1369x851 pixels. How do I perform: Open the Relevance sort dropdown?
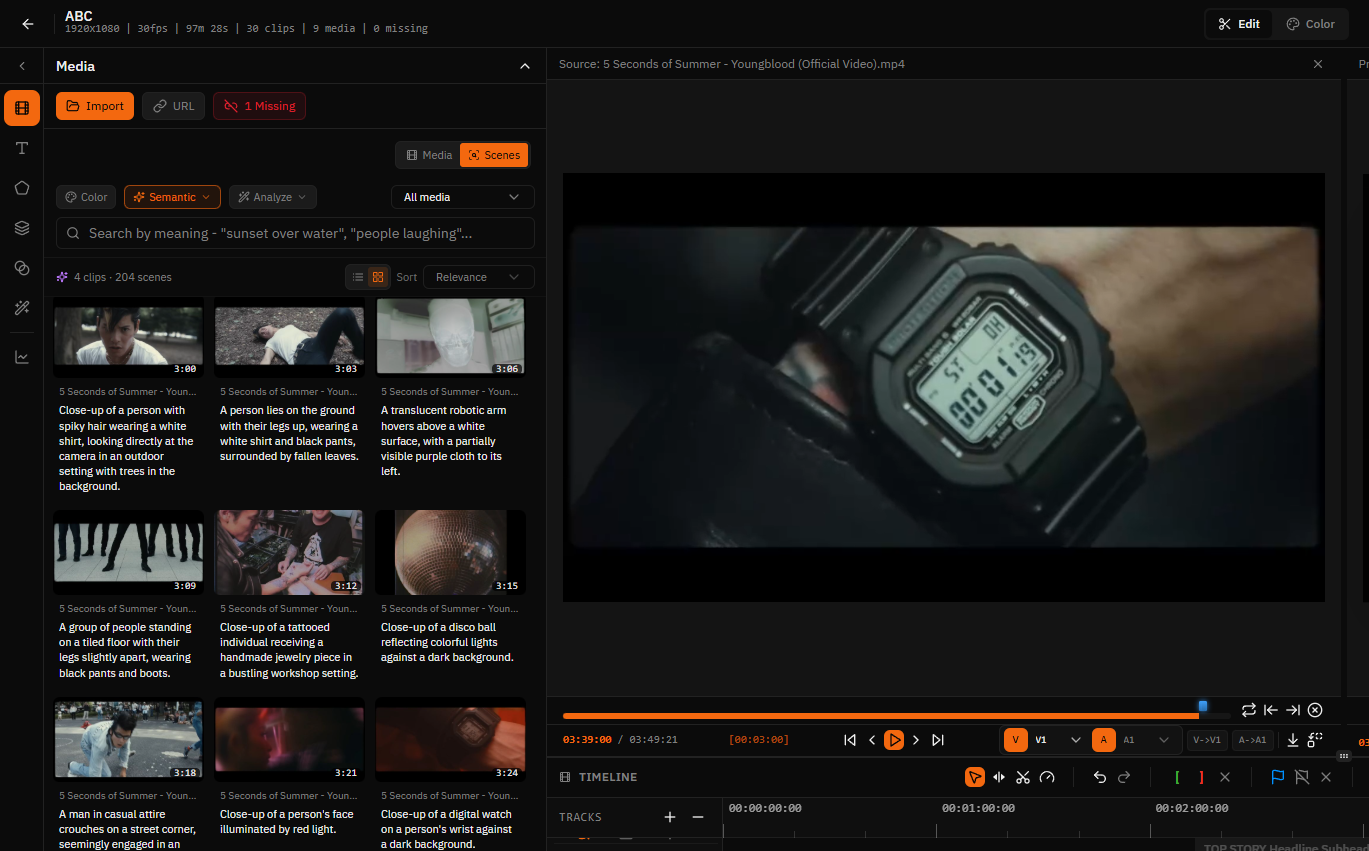478,277
